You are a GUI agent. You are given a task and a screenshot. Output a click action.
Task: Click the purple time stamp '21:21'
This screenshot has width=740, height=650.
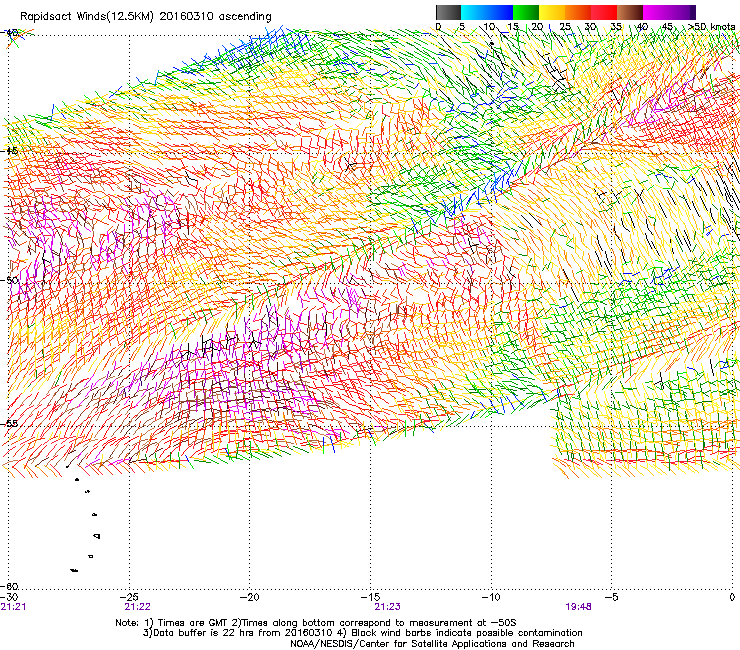[13, 607]
